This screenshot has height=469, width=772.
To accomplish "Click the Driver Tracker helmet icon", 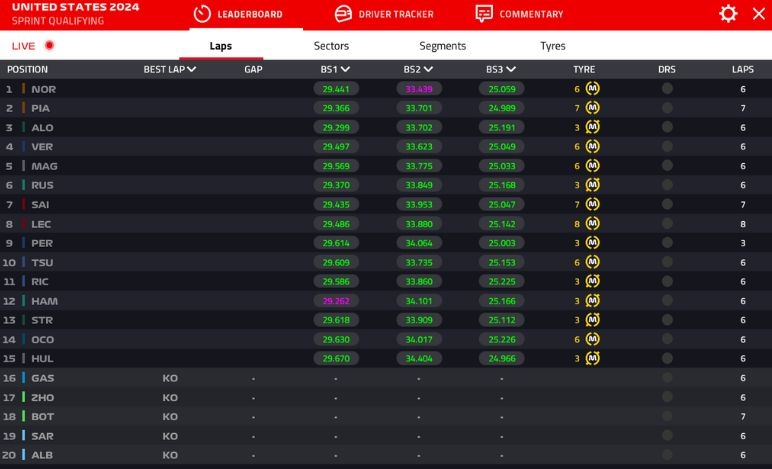I will [x=343, y=14].
